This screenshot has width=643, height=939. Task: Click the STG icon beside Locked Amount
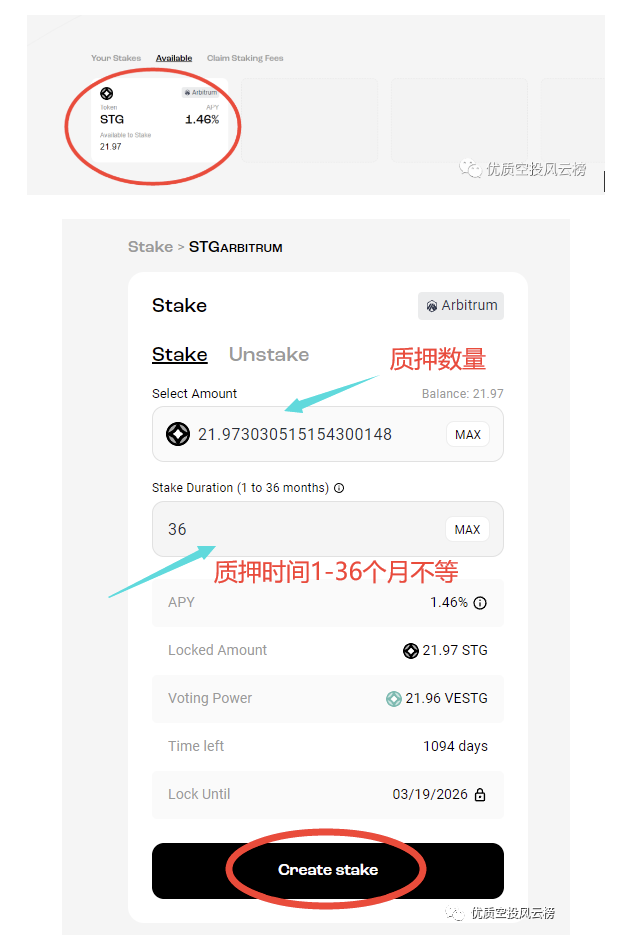411,651
